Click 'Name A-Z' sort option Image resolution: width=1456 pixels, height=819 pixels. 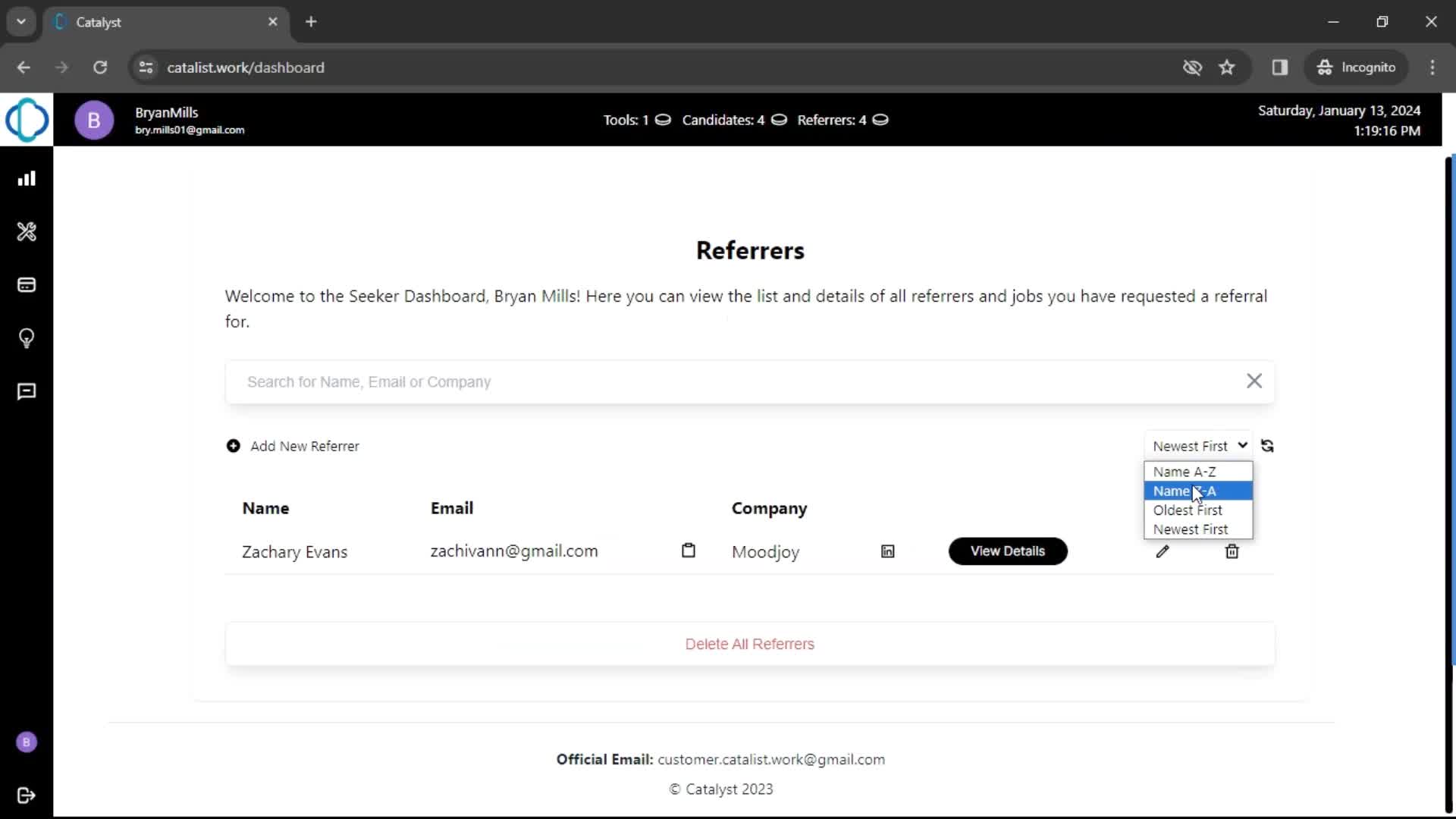pos(1196,471)
